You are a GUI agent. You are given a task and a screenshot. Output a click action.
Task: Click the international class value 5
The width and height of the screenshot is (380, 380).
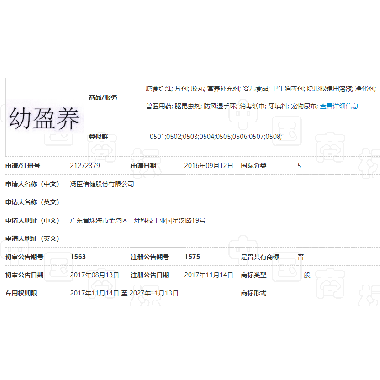pyautogui.click(x=299, y=165)
